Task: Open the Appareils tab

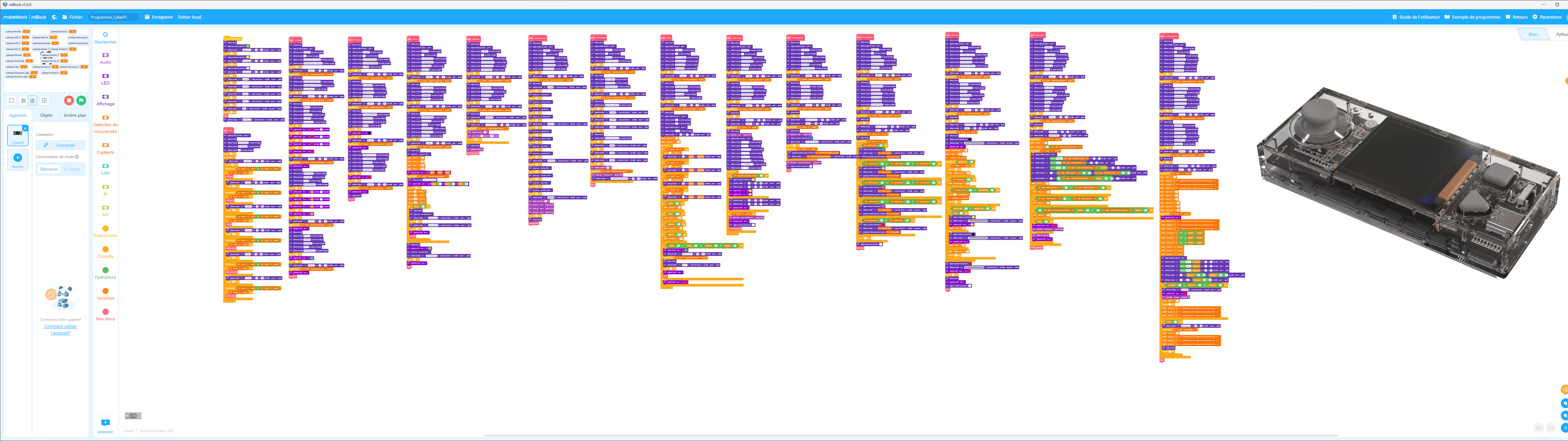Action: pyautogui.click(x=18, y=115)
